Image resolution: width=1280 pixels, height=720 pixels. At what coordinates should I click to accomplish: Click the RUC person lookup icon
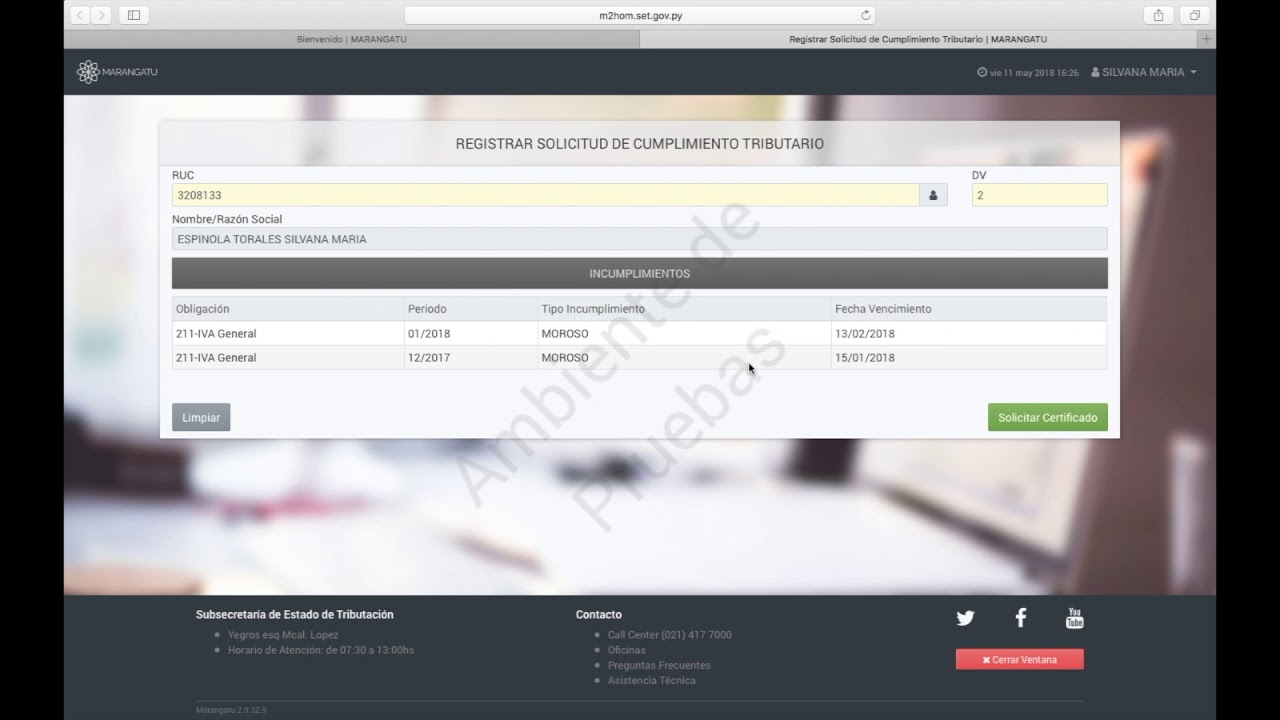(x=933, y=196)
